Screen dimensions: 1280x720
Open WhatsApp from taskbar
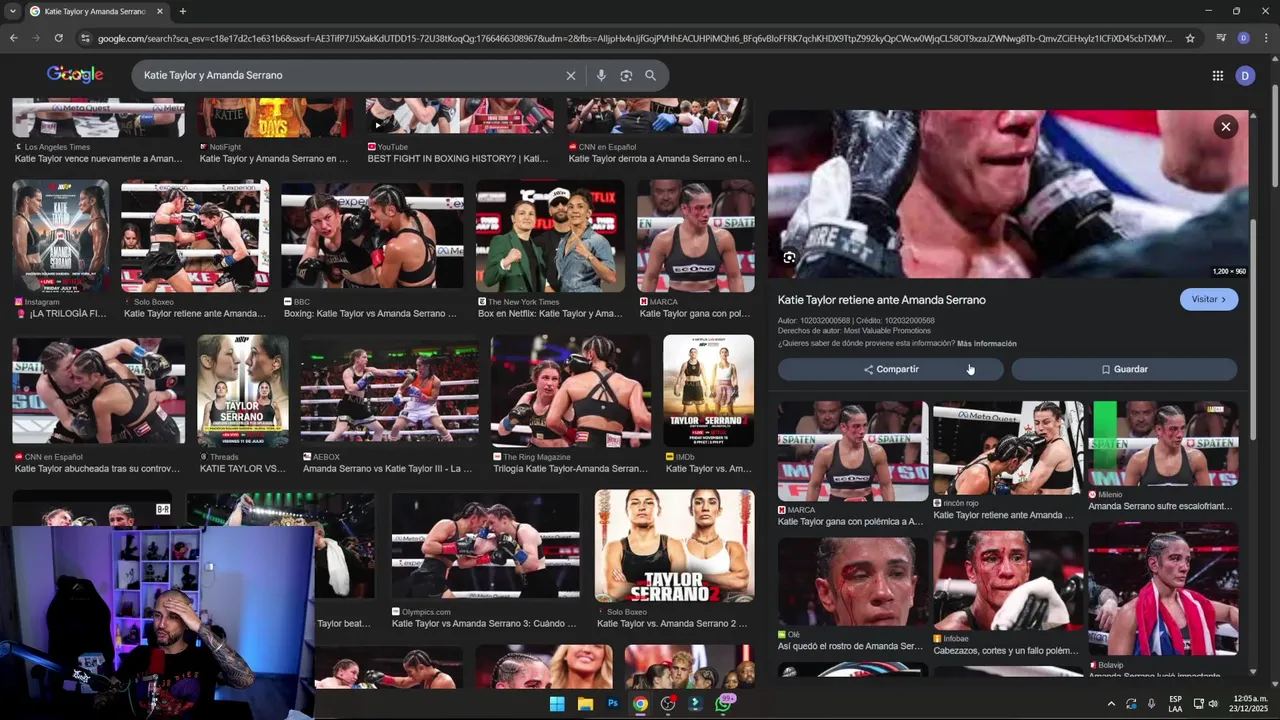(x=723, y=704)
